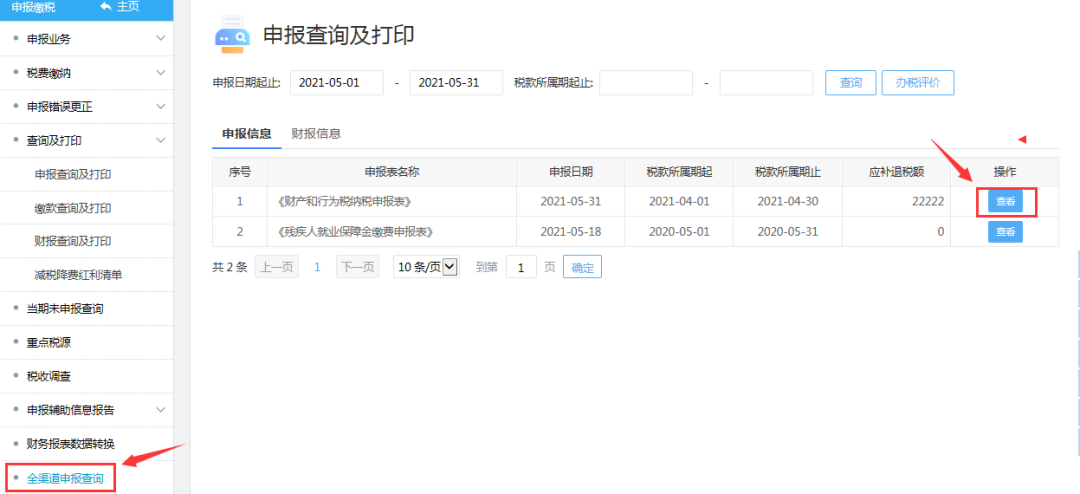Click the 申报缴税 header label
This screenshot has width=1080, height=494.
click(33, 7)
